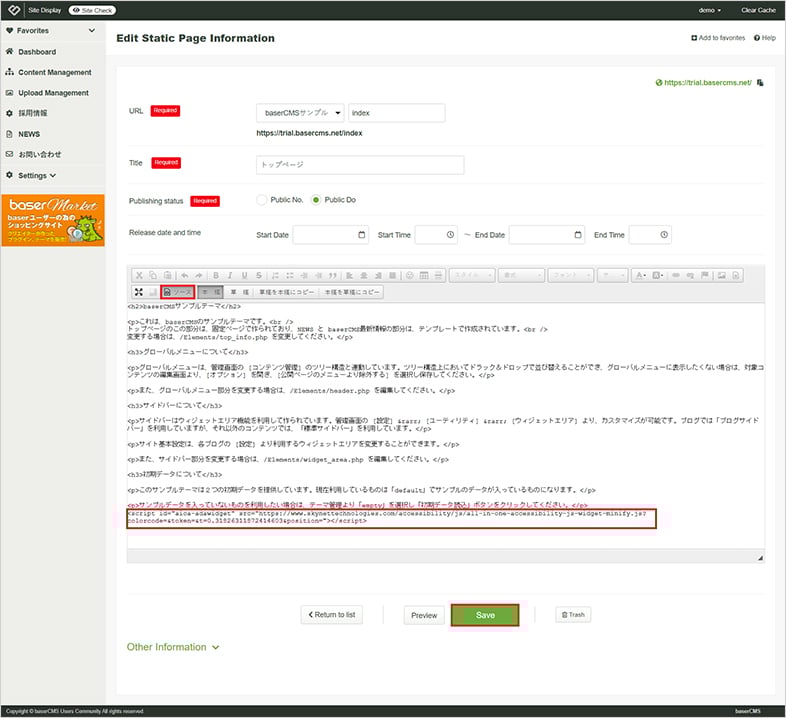Screen dimensions: 786x718
Task: Expand the Settings menu in sidebar
Action: tap(38, 175)
